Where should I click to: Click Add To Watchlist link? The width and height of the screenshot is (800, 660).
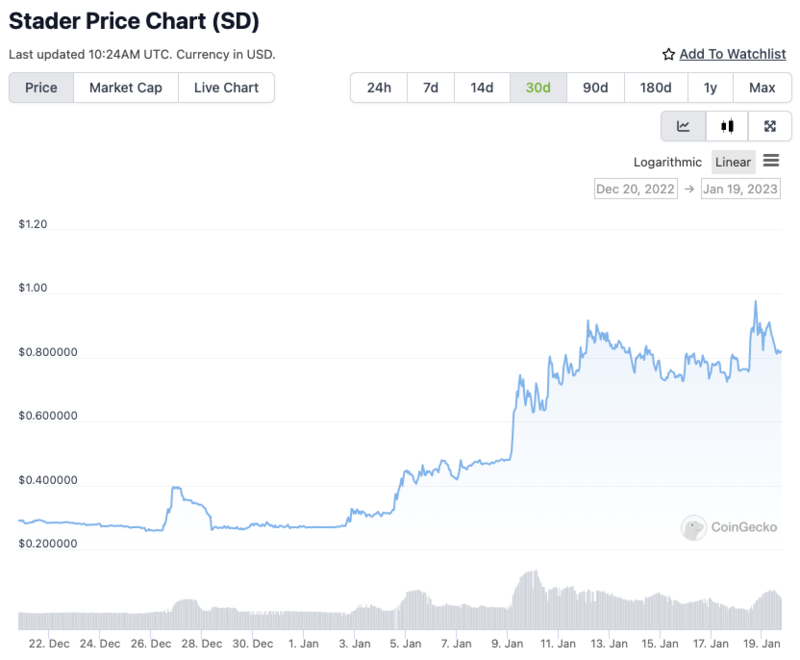(732, 55)
